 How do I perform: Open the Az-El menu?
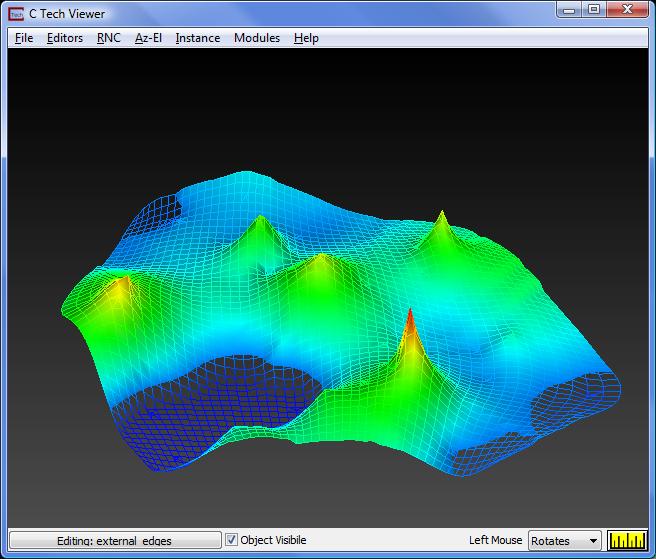click(x=148, y=38)
